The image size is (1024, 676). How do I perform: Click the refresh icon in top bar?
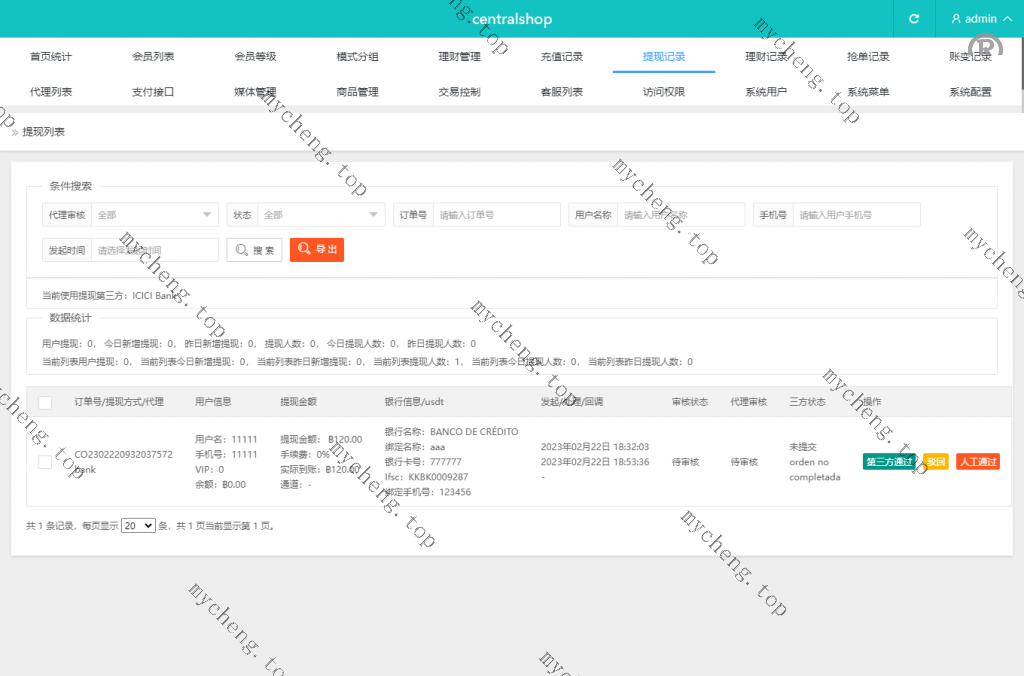(913, 19)
